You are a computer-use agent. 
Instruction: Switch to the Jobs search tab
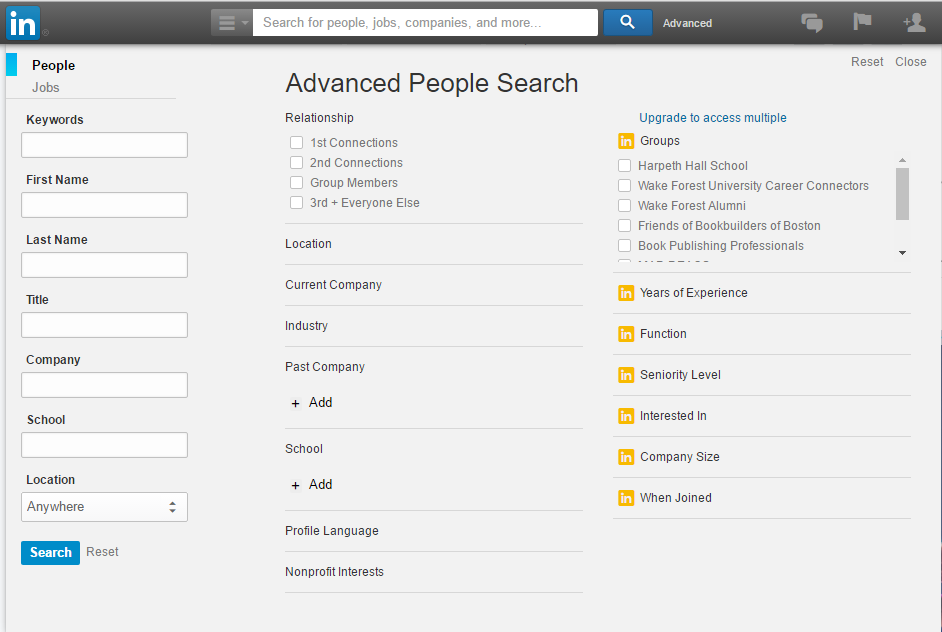[x=46, y=88]
